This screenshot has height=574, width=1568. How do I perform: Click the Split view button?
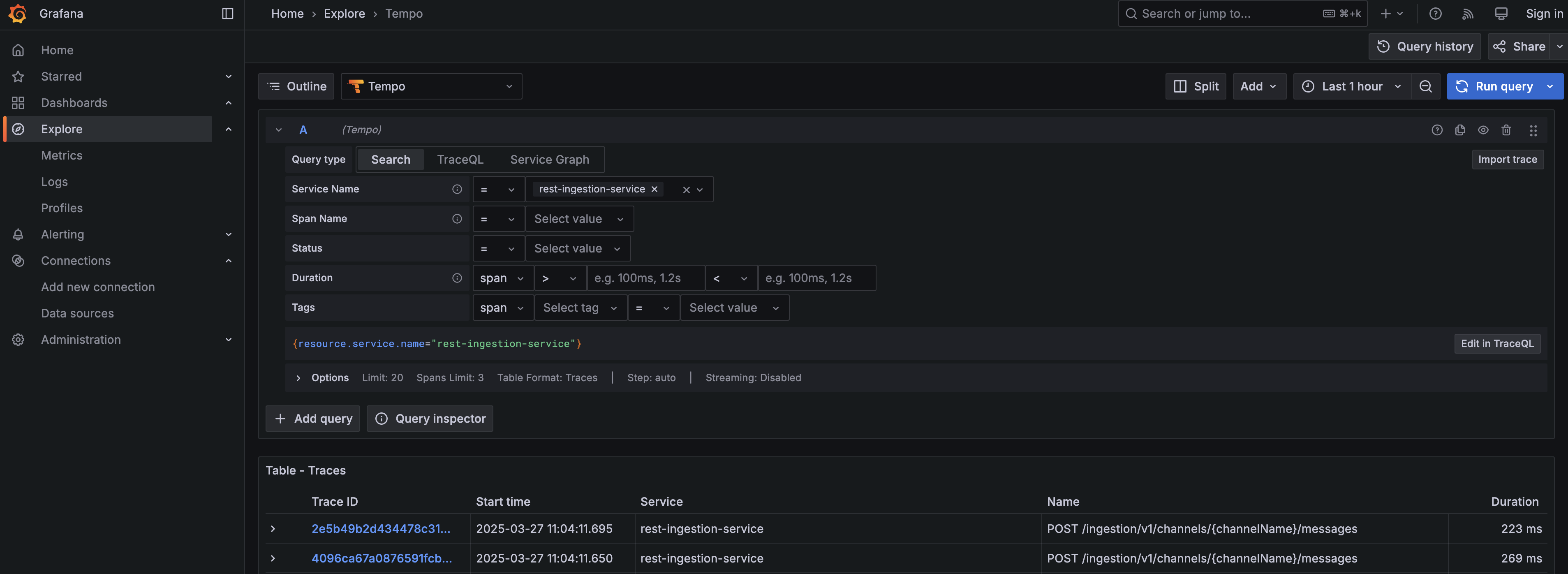point(1196,86)
